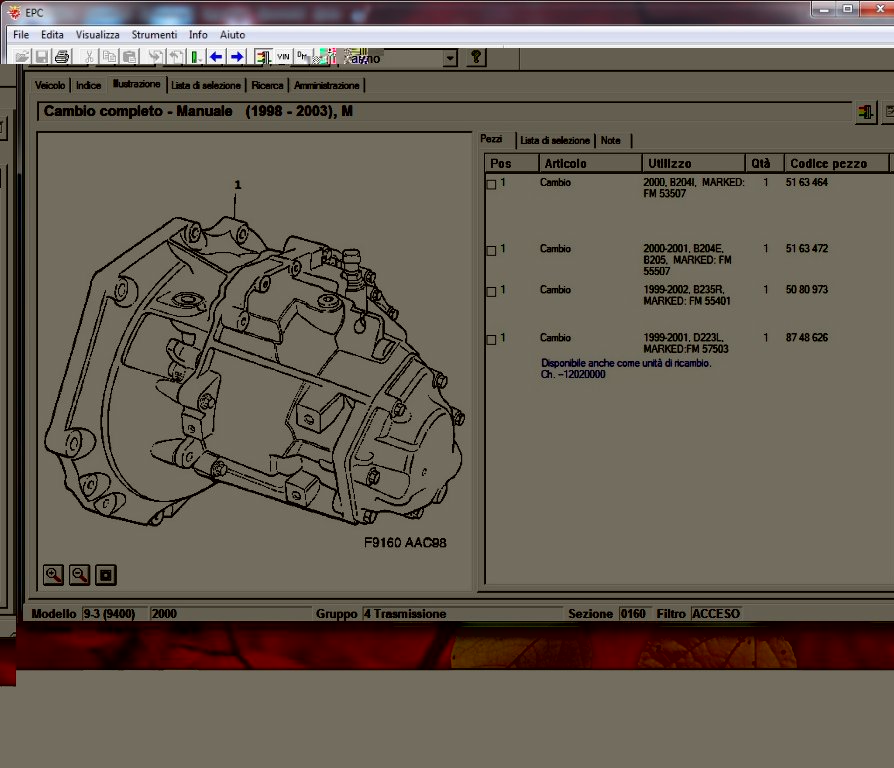The height and width of the screenshot is (768, 894).
Task: Go forward with the blue right arrow
Action: (x=237, y=57)
